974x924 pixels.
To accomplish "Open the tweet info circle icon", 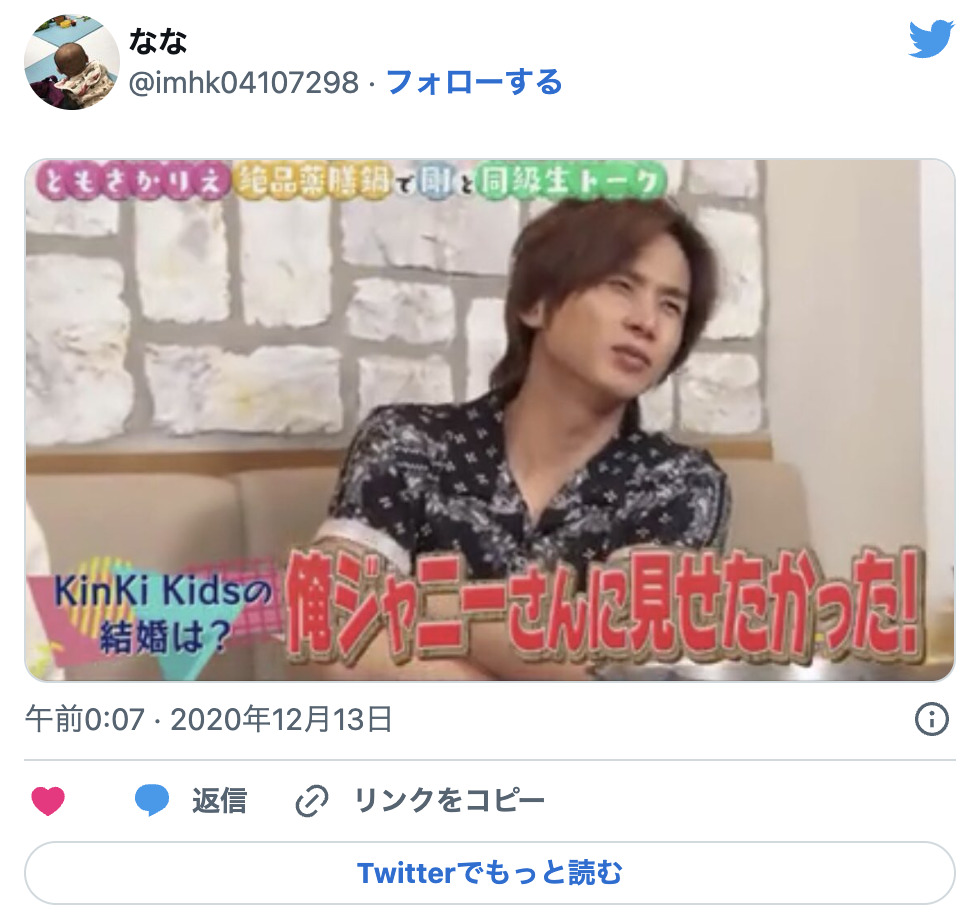I will (931, 720).
